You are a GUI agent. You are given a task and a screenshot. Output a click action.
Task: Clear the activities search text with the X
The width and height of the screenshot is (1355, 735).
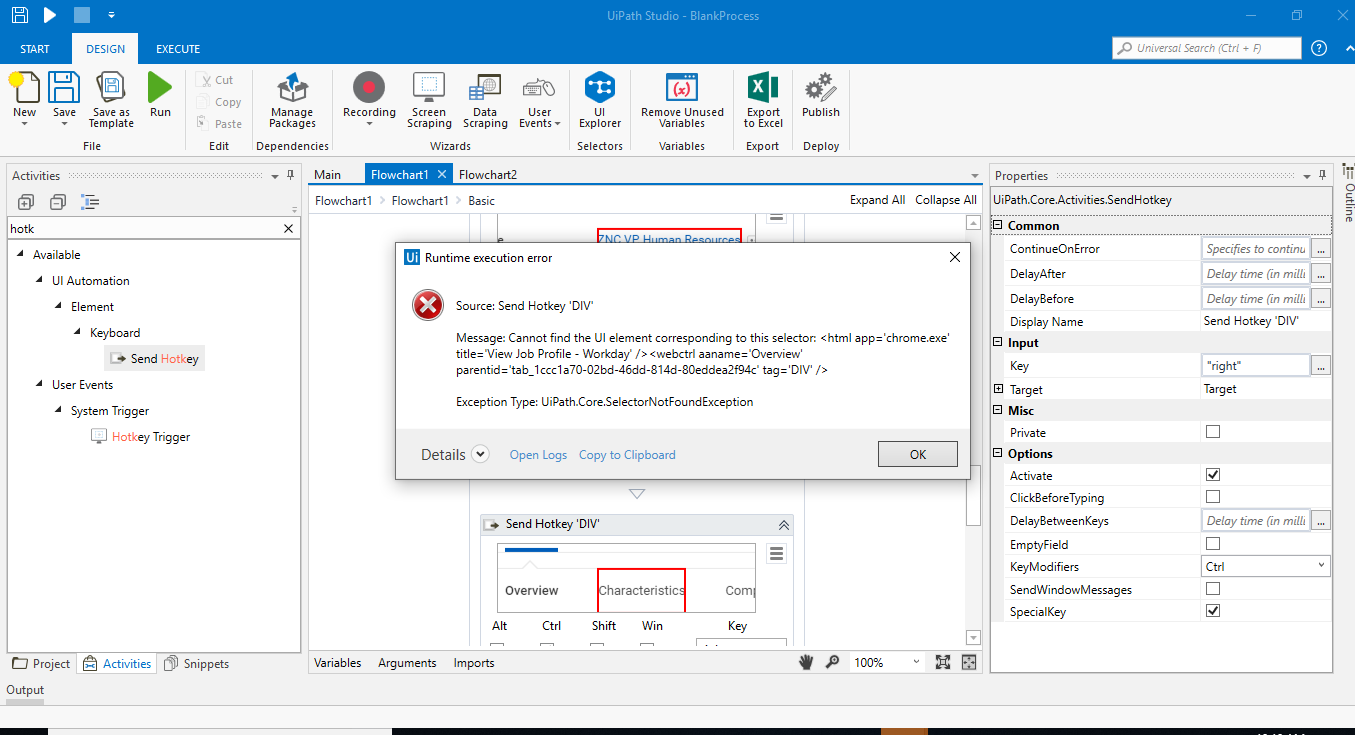pos(289,229)
